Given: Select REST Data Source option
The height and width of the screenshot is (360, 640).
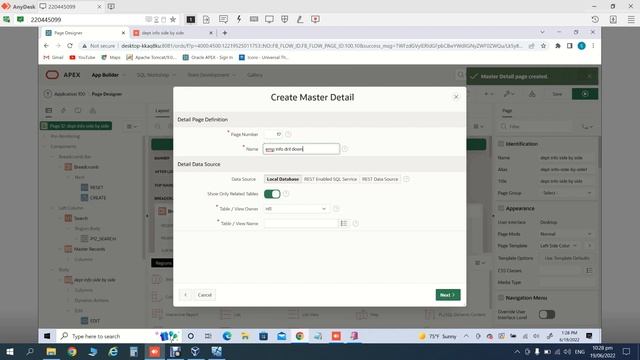Looking at the screenshot, I should [380, 179].
